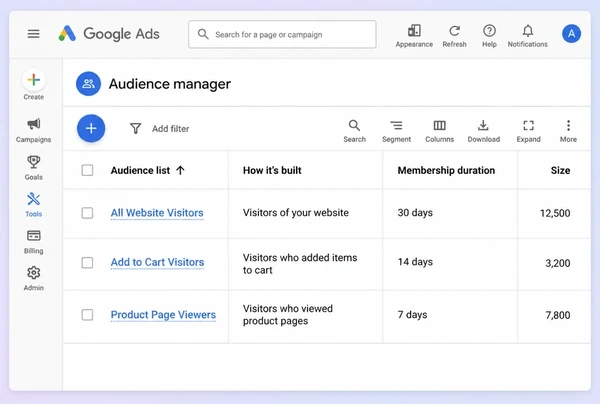Click the size value 3,200
The image size is (600, 404).
pyautogui.click(x=558, y=263)
